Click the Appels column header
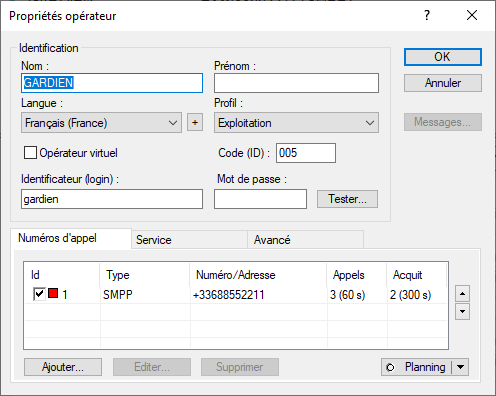The image size is (496, 396). click(x=357, y=275)
